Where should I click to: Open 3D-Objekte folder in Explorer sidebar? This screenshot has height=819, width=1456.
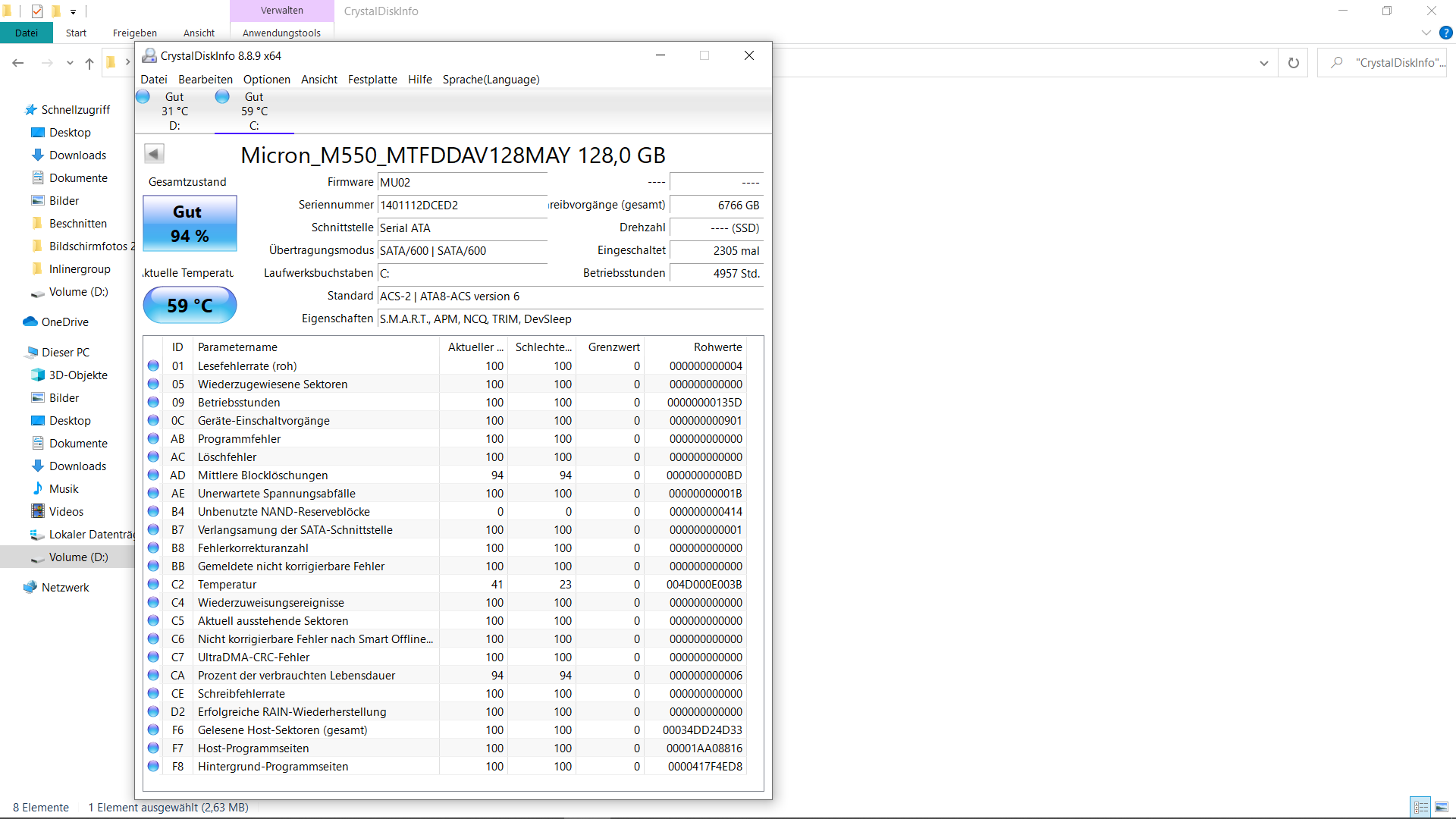coord(69,375)
